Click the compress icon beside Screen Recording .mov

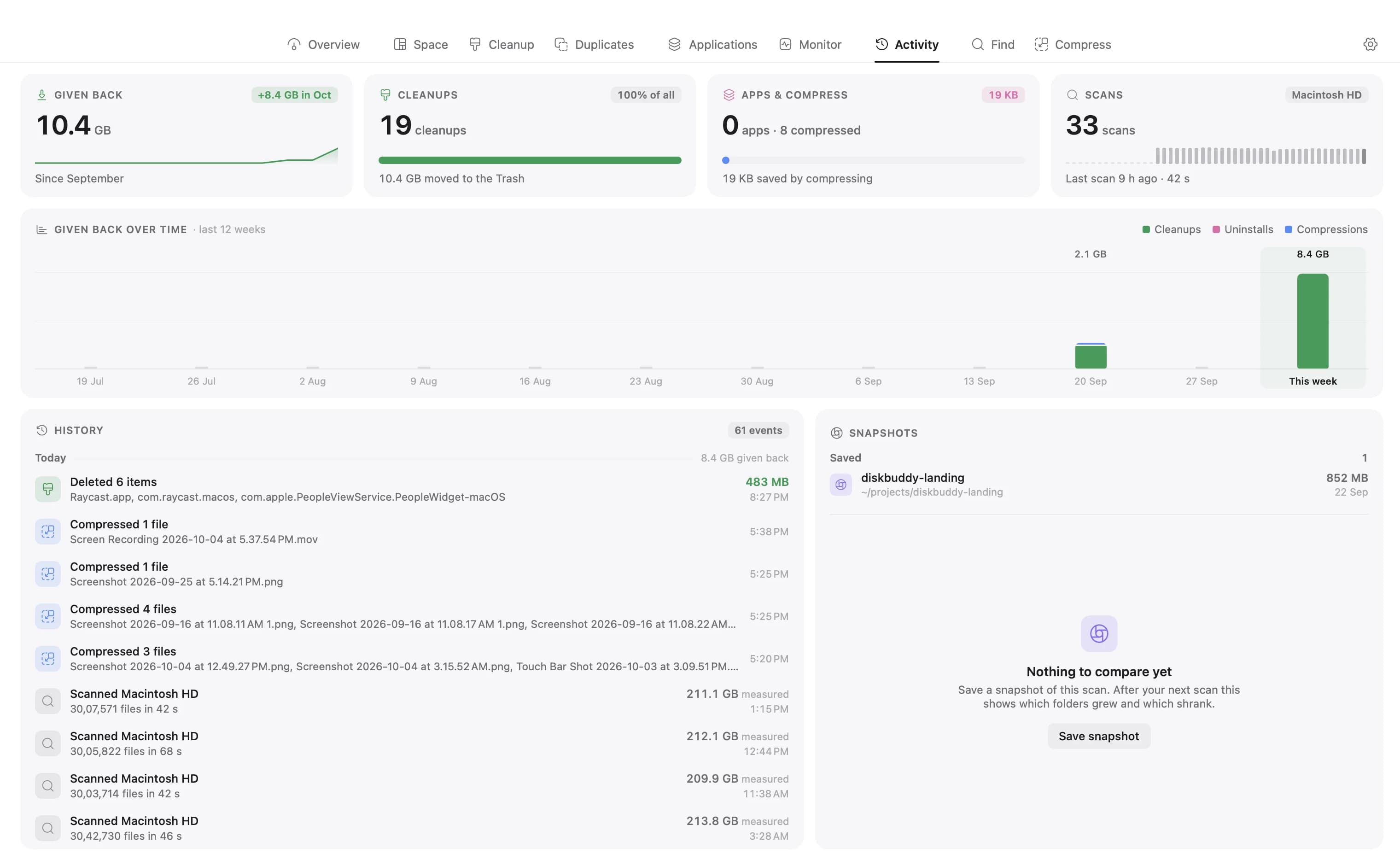tap(47, 532)
